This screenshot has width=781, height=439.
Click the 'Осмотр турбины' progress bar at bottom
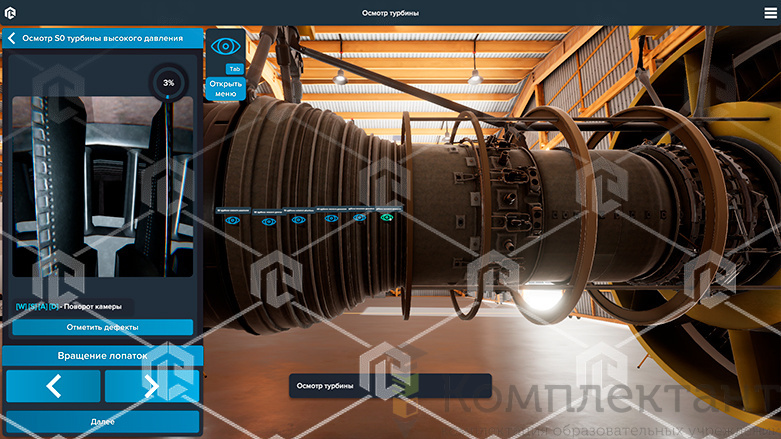[390, 385]
